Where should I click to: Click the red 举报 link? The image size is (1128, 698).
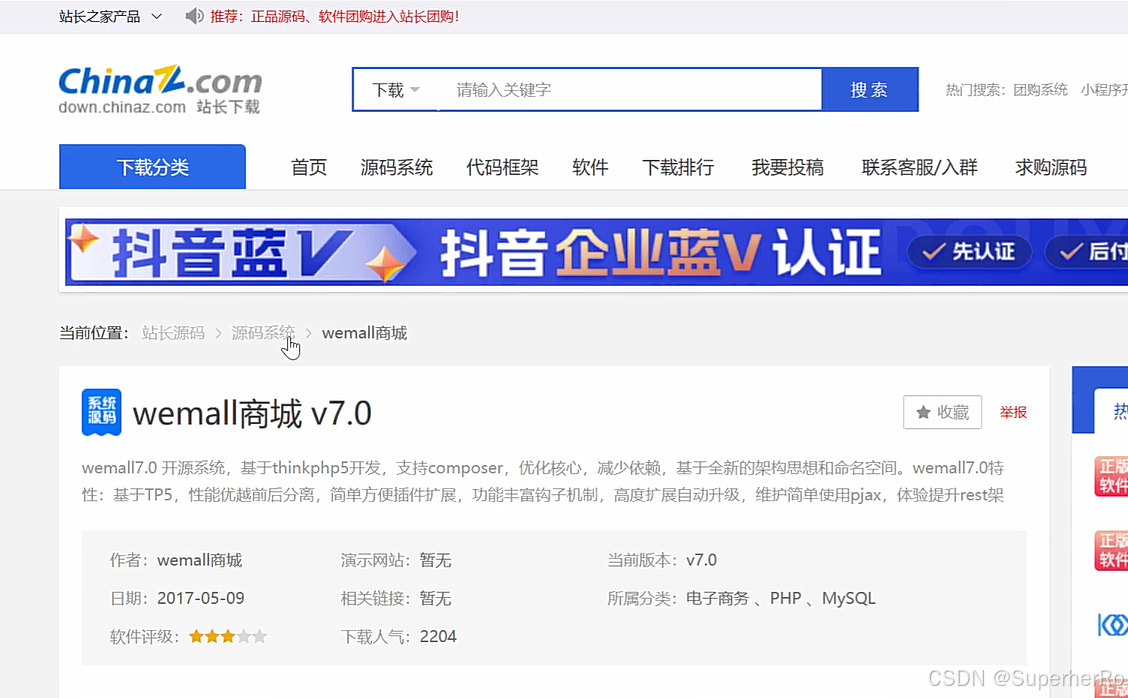point(1013,412)
